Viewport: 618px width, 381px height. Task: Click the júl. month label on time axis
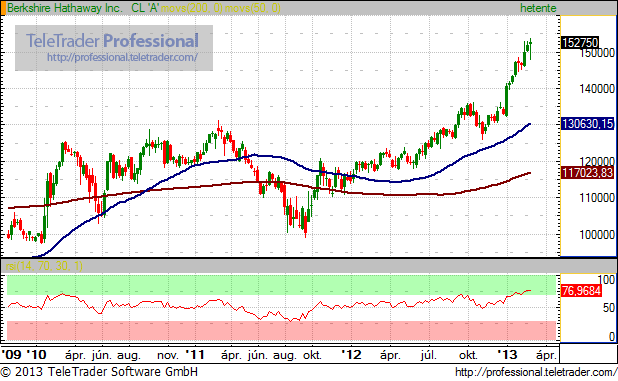pos(429,355)
